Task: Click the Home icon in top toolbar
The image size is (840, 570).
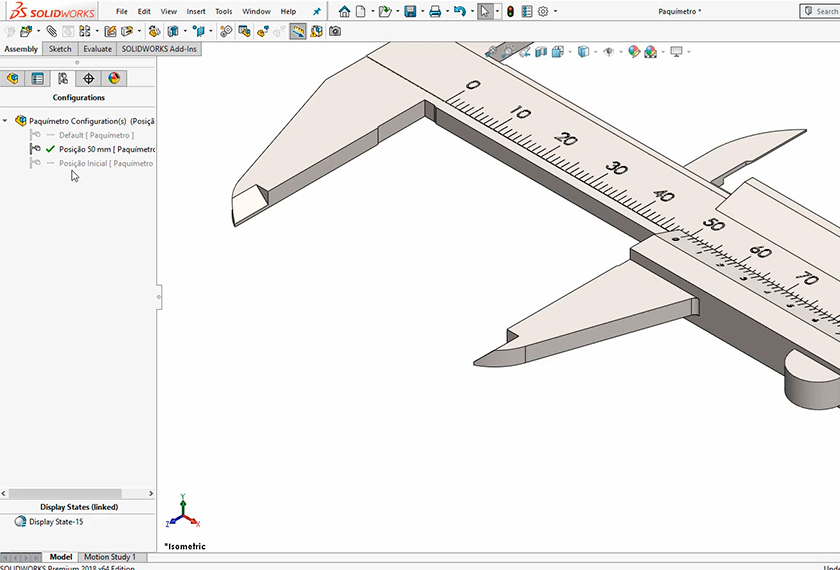Action: pos(344,11)
